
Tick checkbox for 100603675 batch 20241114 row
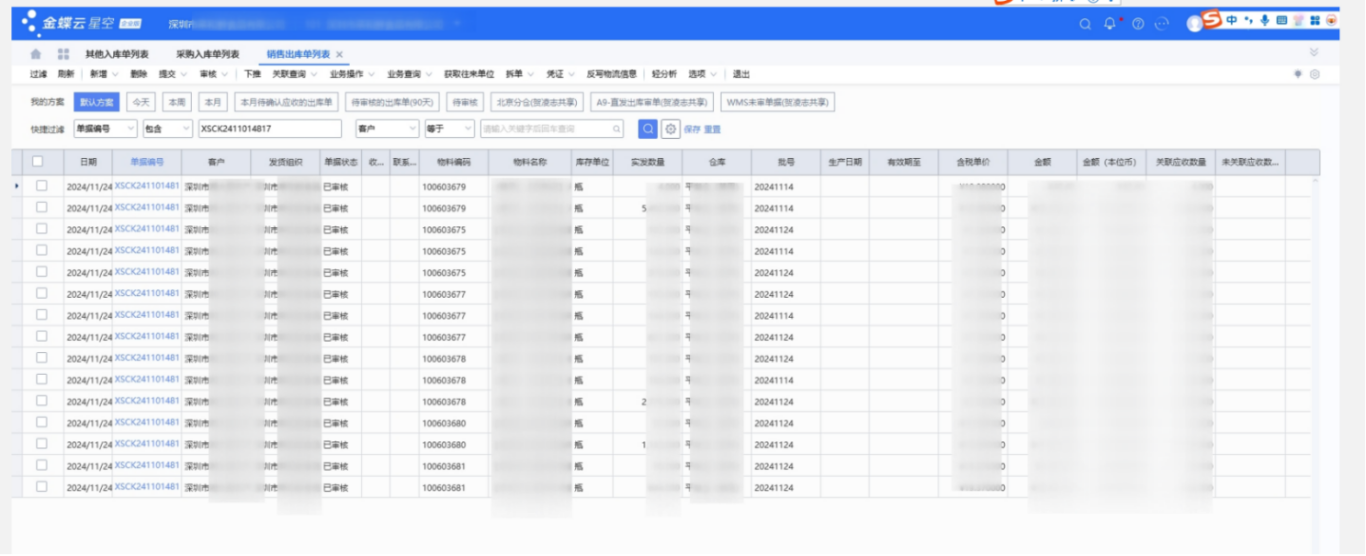pyautogui.click(x=41, y=251)
